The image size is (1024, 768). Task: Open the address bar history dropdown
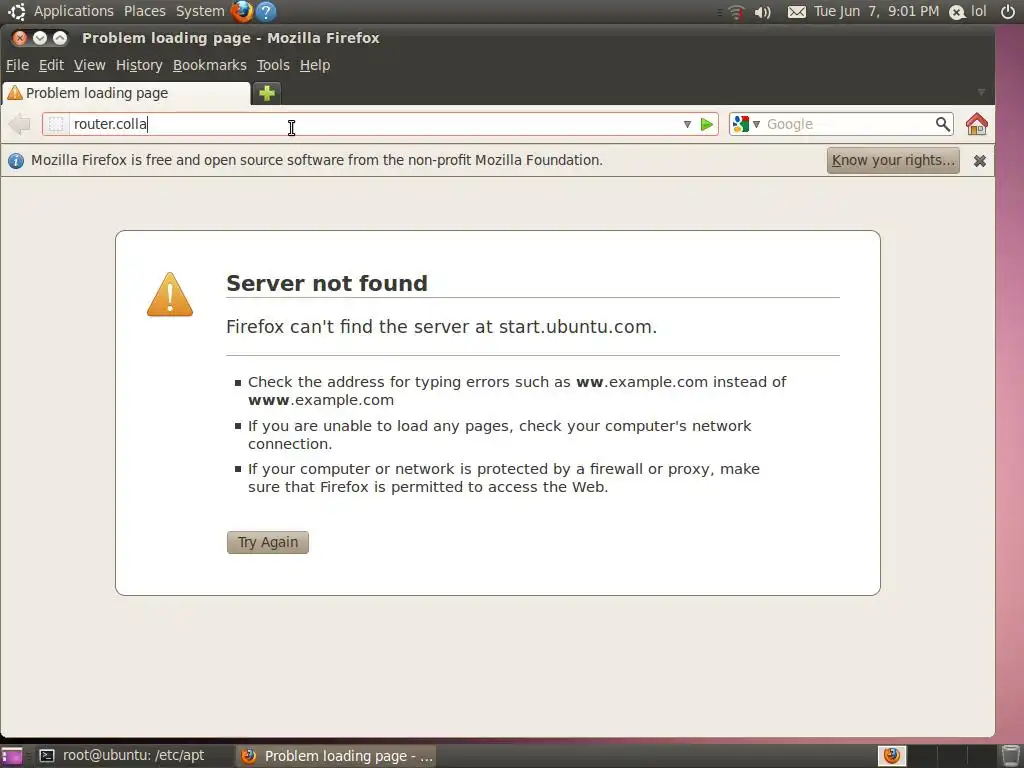[x=687, y=124]
